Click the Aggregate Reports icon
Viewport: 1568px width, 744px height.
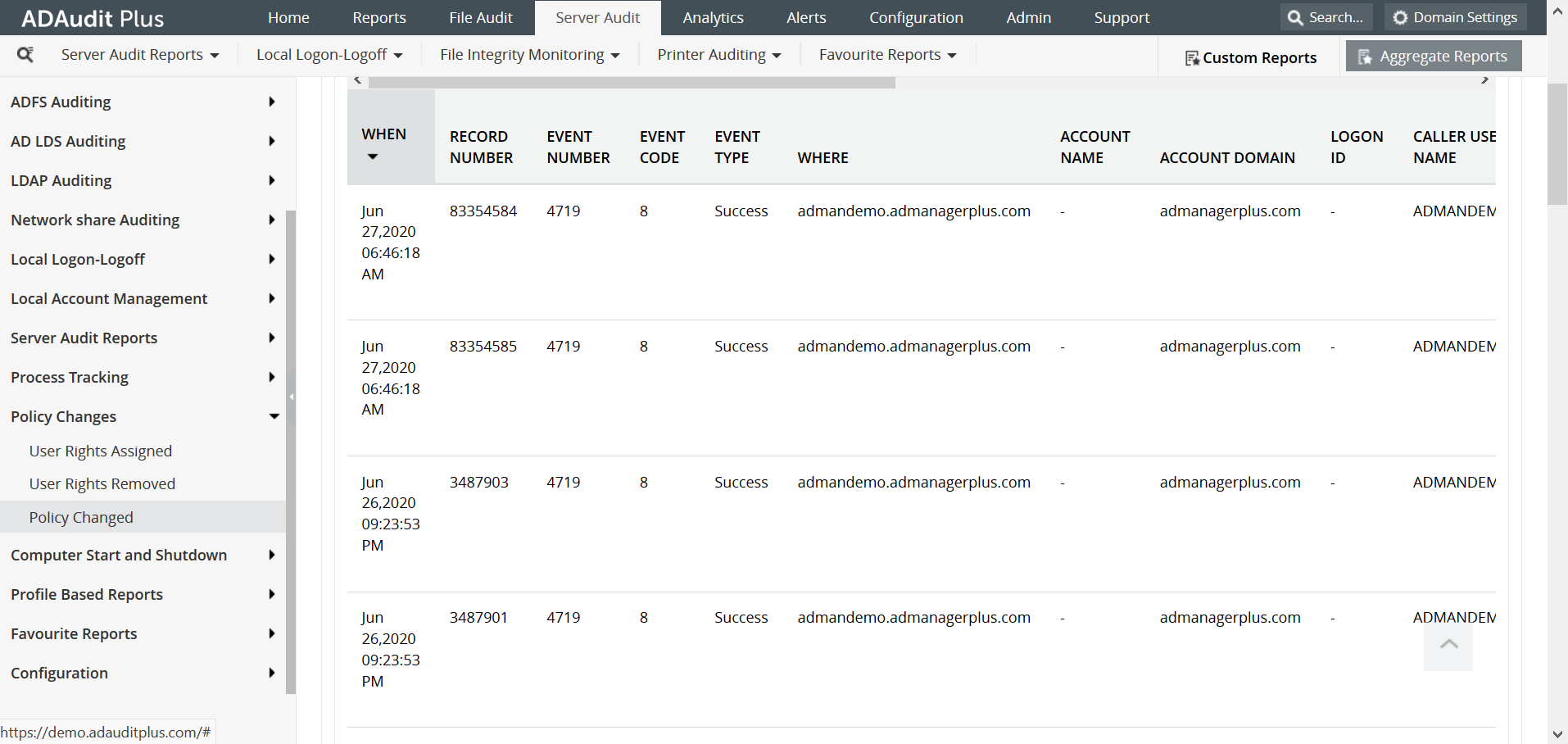point(1366,56)
